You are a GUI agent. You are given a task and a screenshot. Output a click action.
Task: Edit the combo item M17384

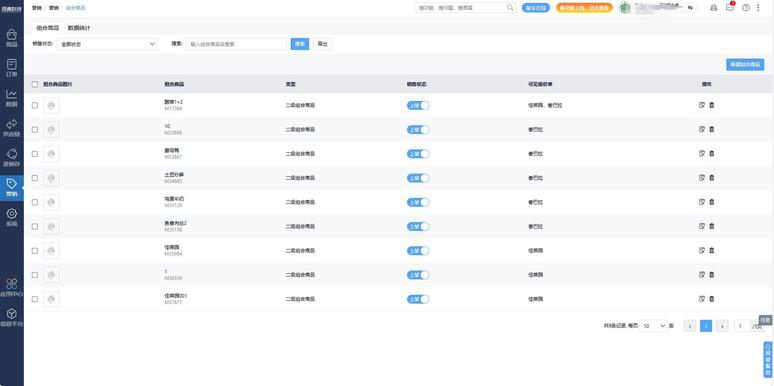702,105
